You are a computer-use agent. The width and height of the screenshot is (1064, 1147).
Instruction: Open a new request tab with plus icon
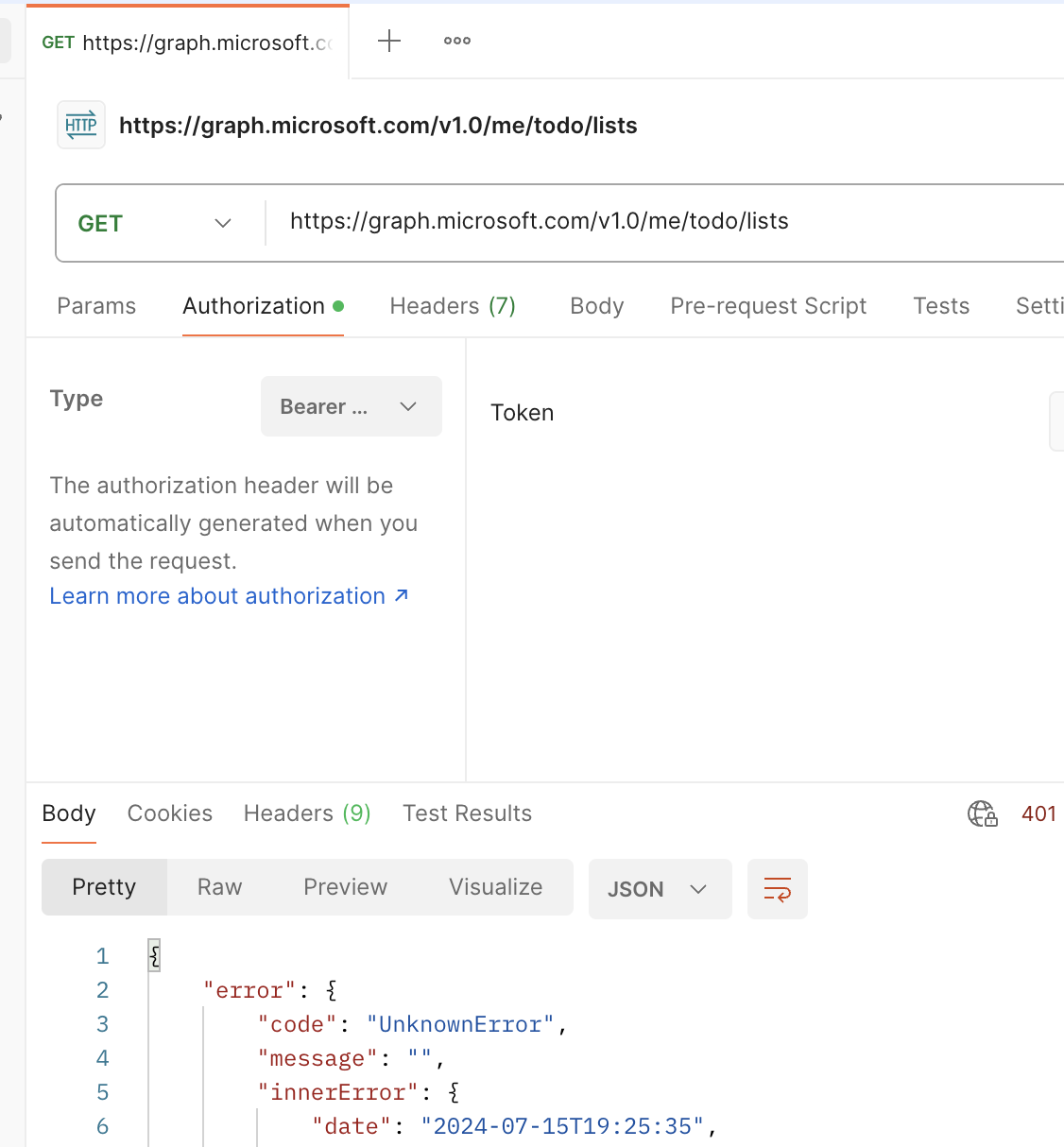click(x=389, y=41)
